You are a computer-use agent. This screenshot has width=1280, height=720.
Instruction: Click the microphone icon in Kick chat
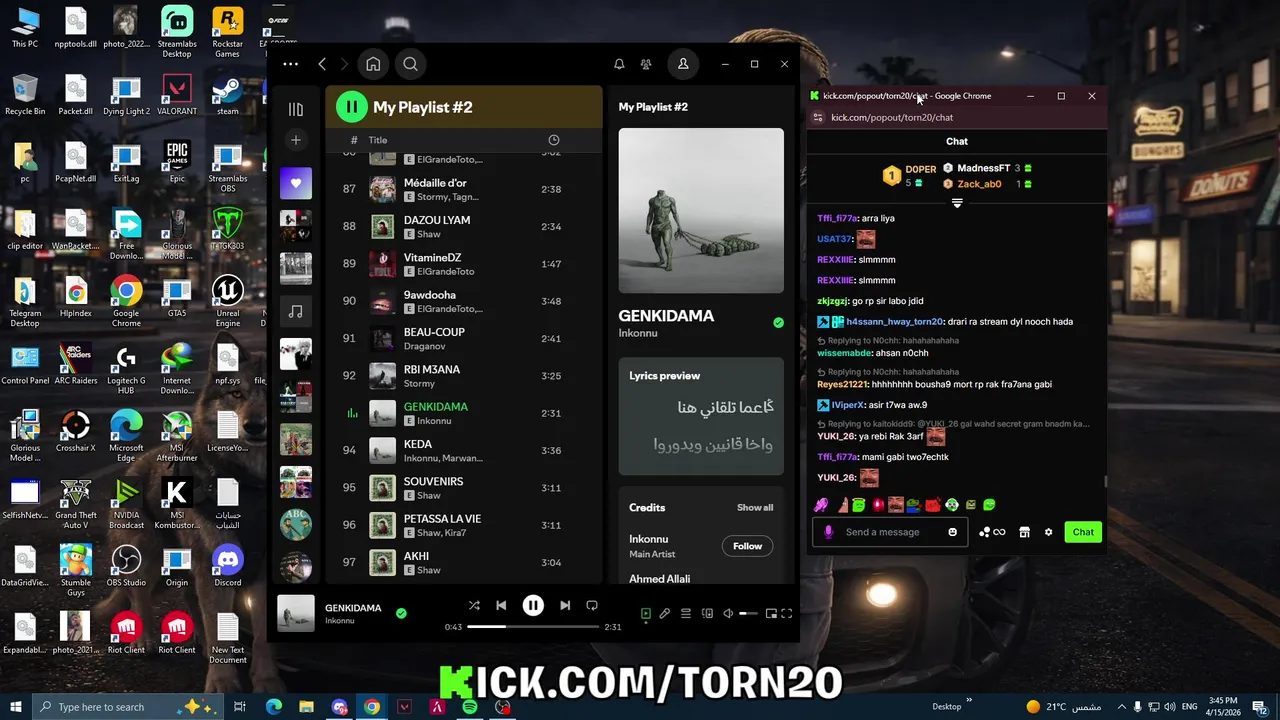[828, 532]
